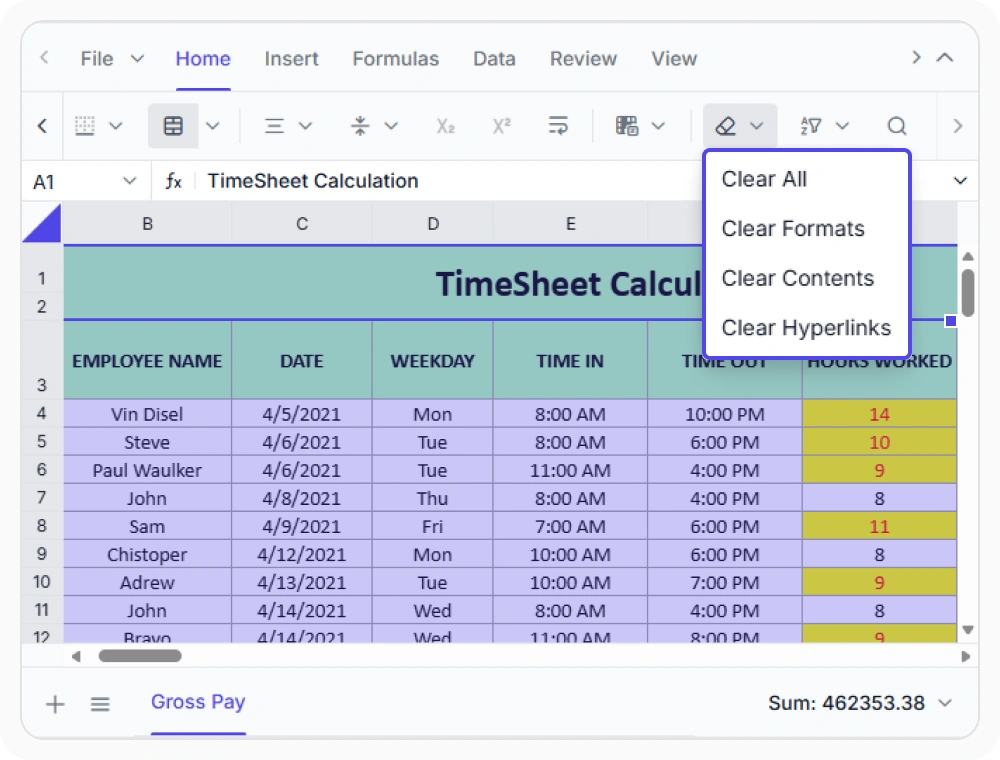Click the Chistoper name cell
The image size is (1000, 760).
[147, 554]
